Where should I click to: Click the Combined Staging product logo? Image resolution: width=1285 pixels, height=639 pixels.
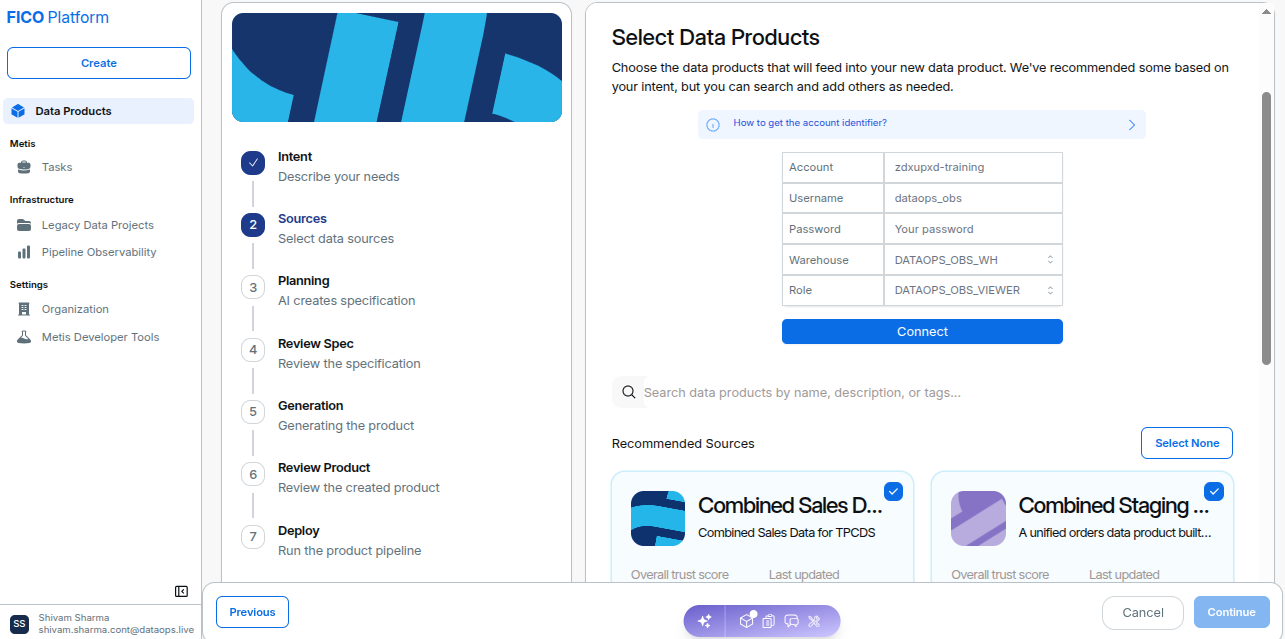pyautogui.click(x=978, y=518)
